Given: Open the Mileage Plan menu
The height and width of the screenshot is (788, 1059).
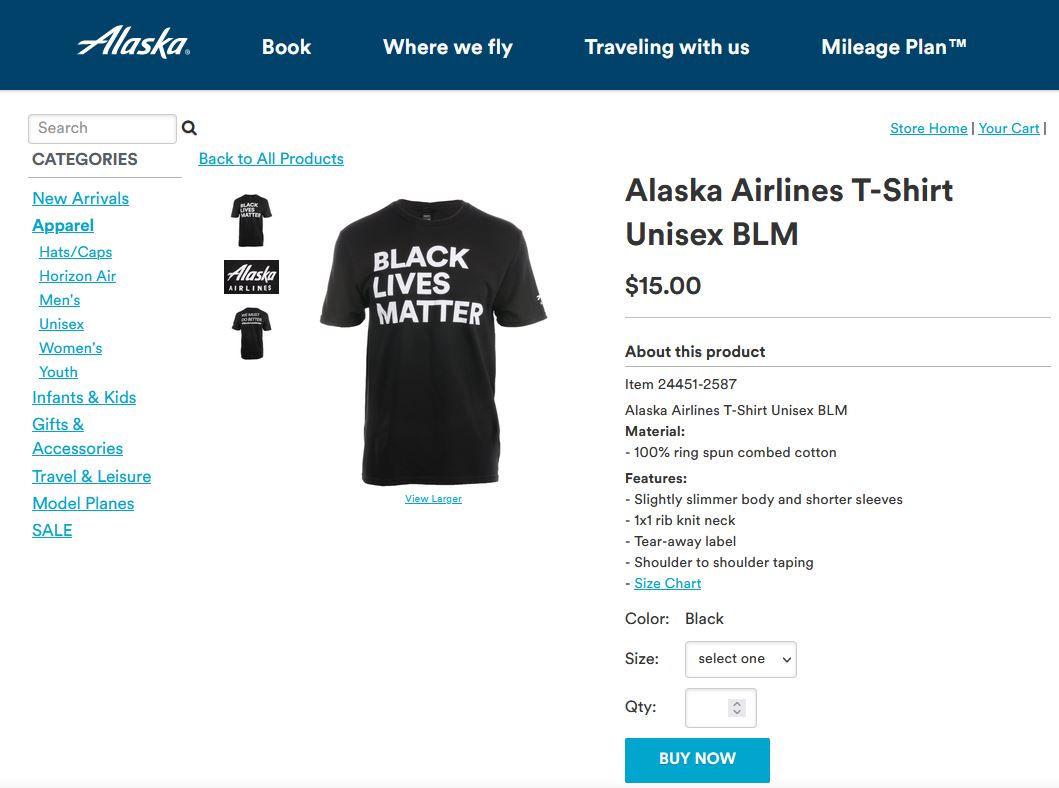Looking at the screenshot, I should pos(893,47).
